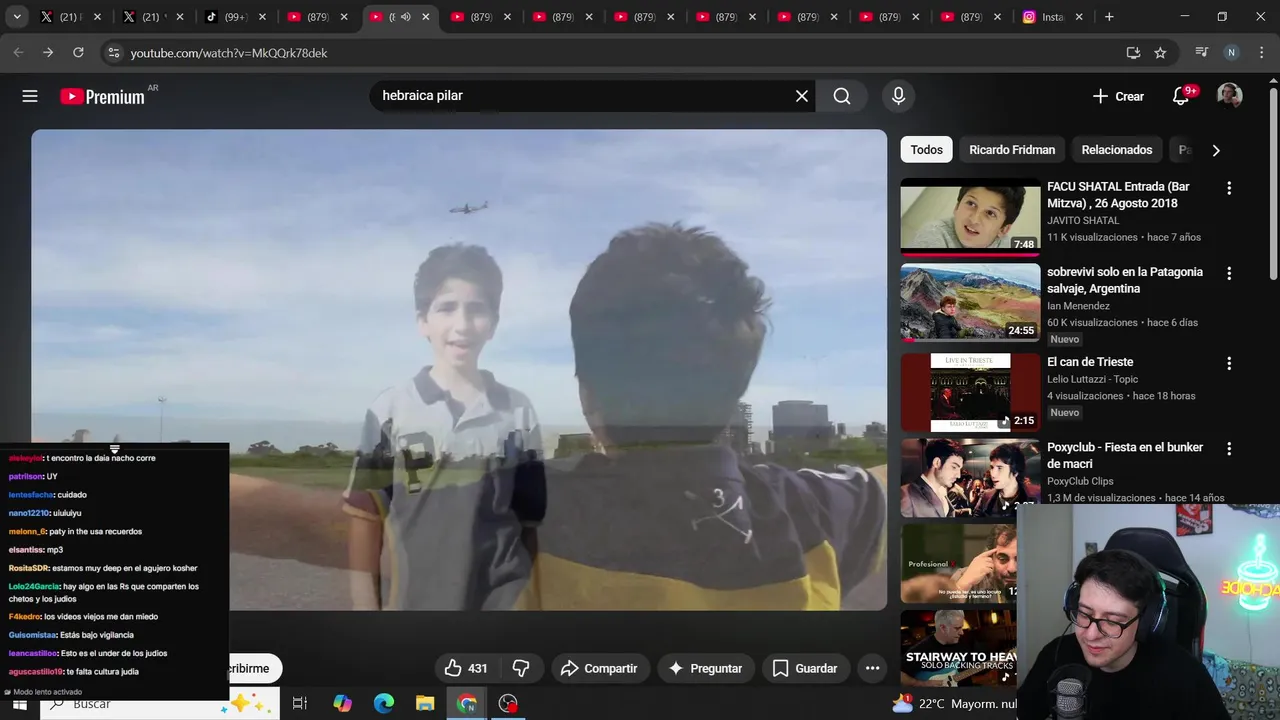Share the video via Compartir
The image size is (1280, 720).
point(599,668)
